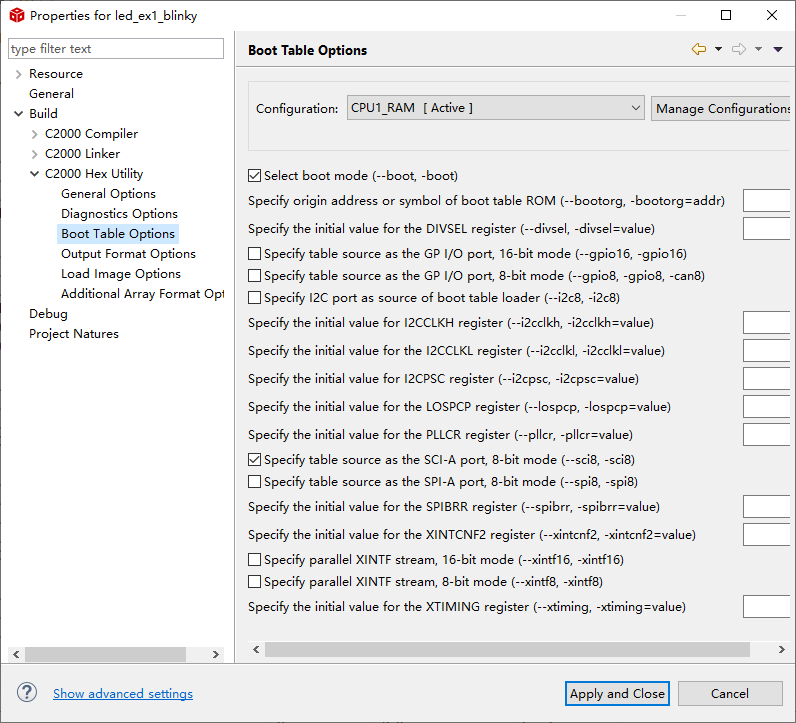Open Load Image Options page

(121, 274)
